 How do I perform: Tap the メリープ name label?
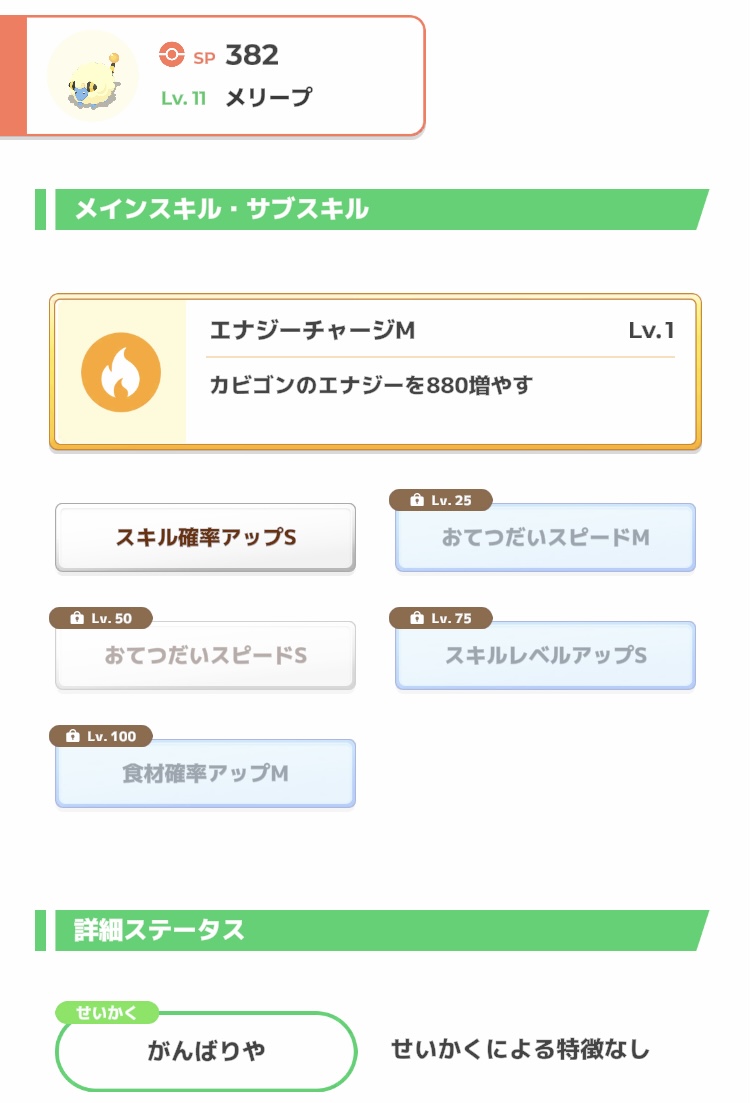(x=268, y=97)
